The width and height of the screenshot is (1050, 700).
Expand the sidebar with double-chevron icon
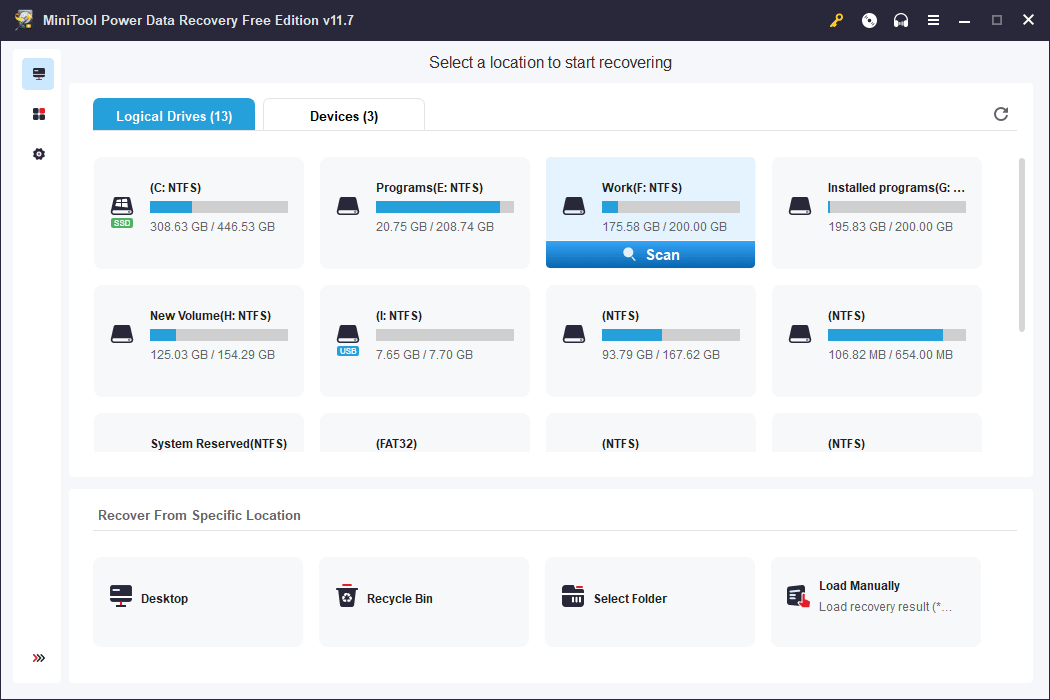pyautogui.click(x=39, y=658)
